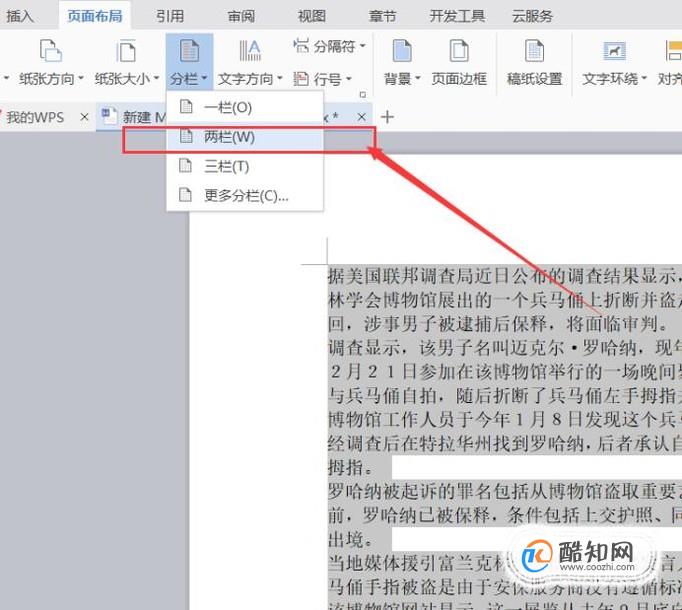
Task: Switch to the 开发工具 ribbon tab
Action: [x=457, y=16]
